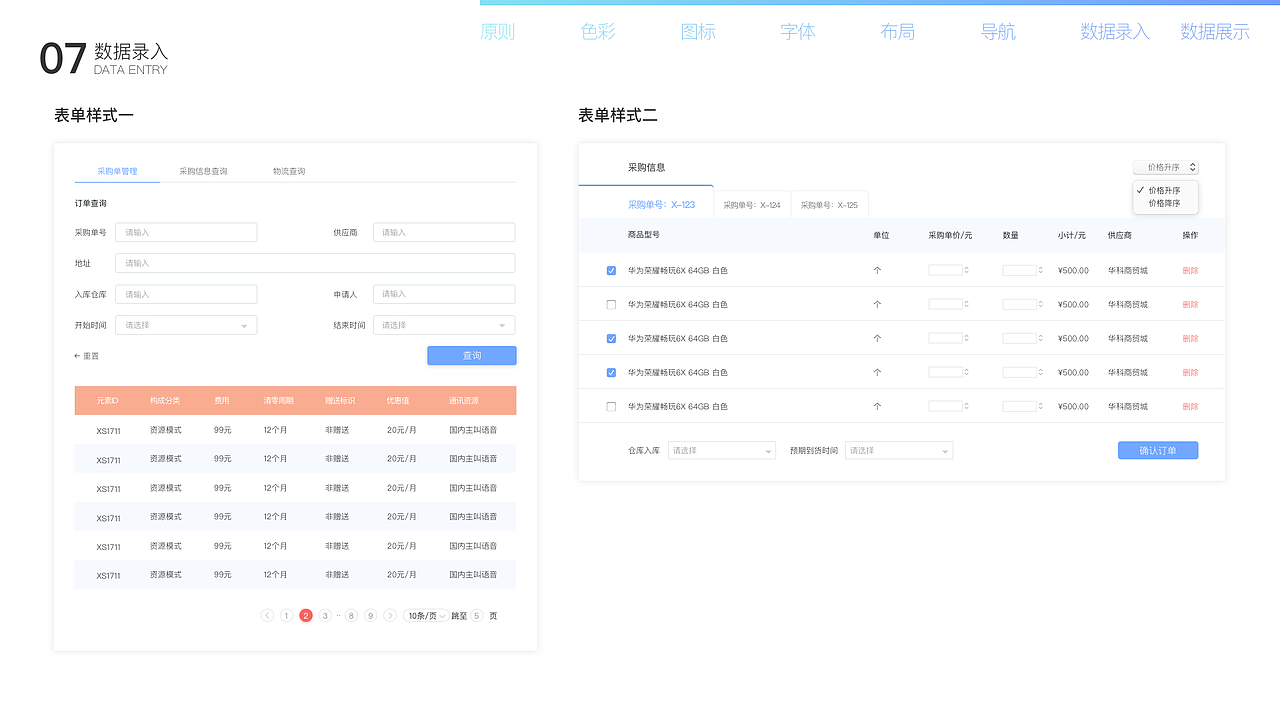The height and width of the screenshot is (720, 1280).
Task: Go to page 1 in pagination
Action: point(286,616)
